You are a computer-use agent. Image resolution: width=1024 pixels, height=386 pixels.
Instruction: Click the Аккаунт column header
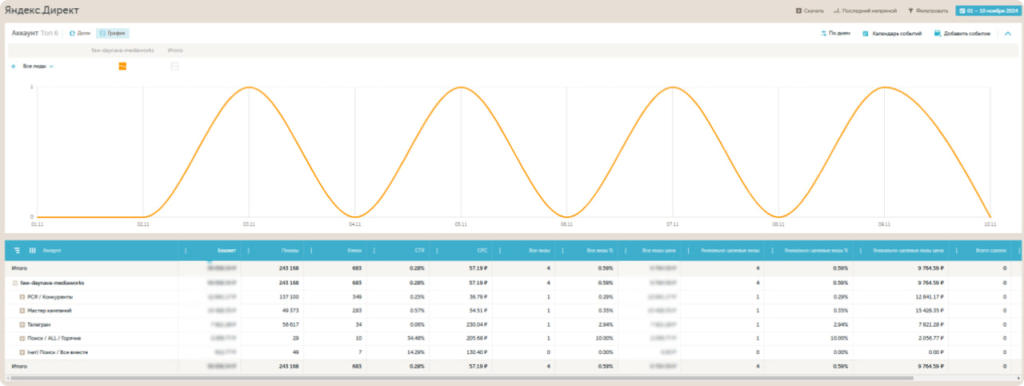pos(52,250)
